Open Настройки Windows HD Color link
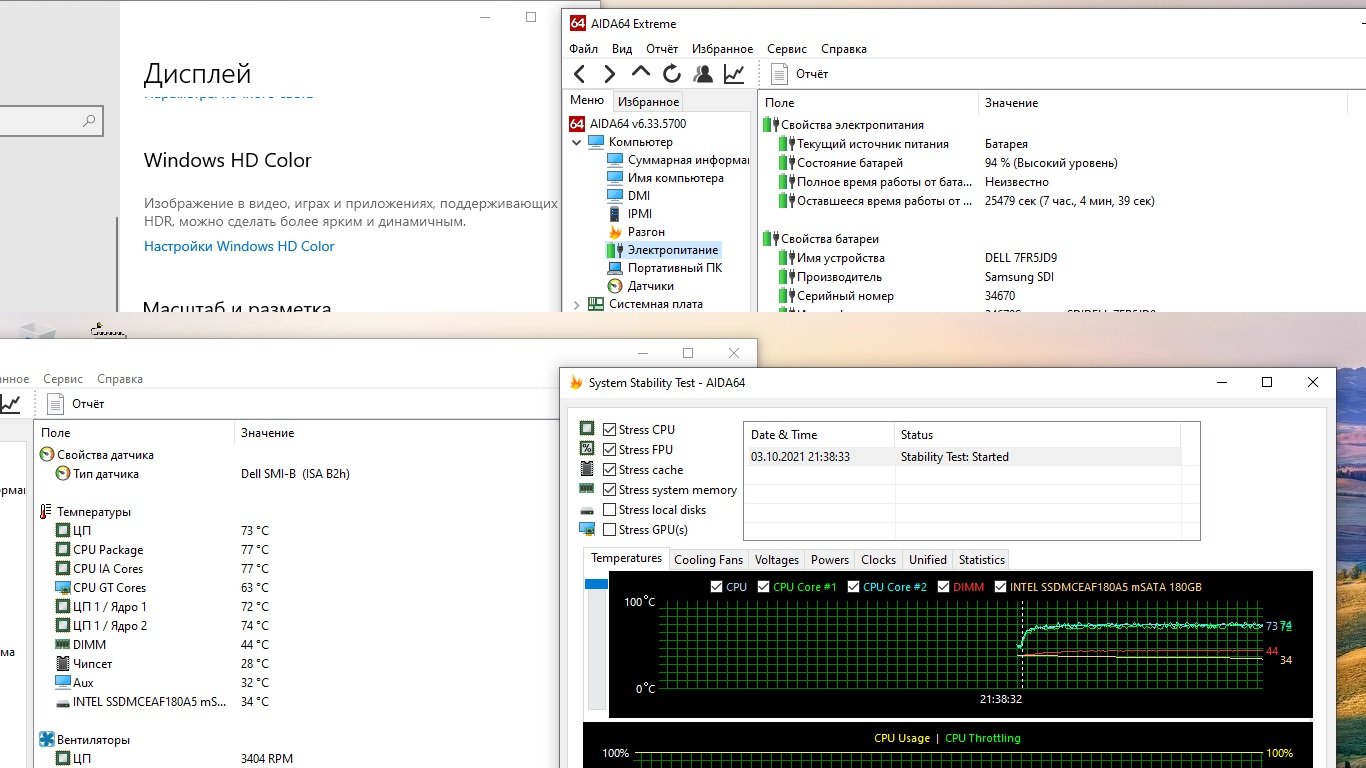The width and height of the screenshot is (1366, 768). 239,246
